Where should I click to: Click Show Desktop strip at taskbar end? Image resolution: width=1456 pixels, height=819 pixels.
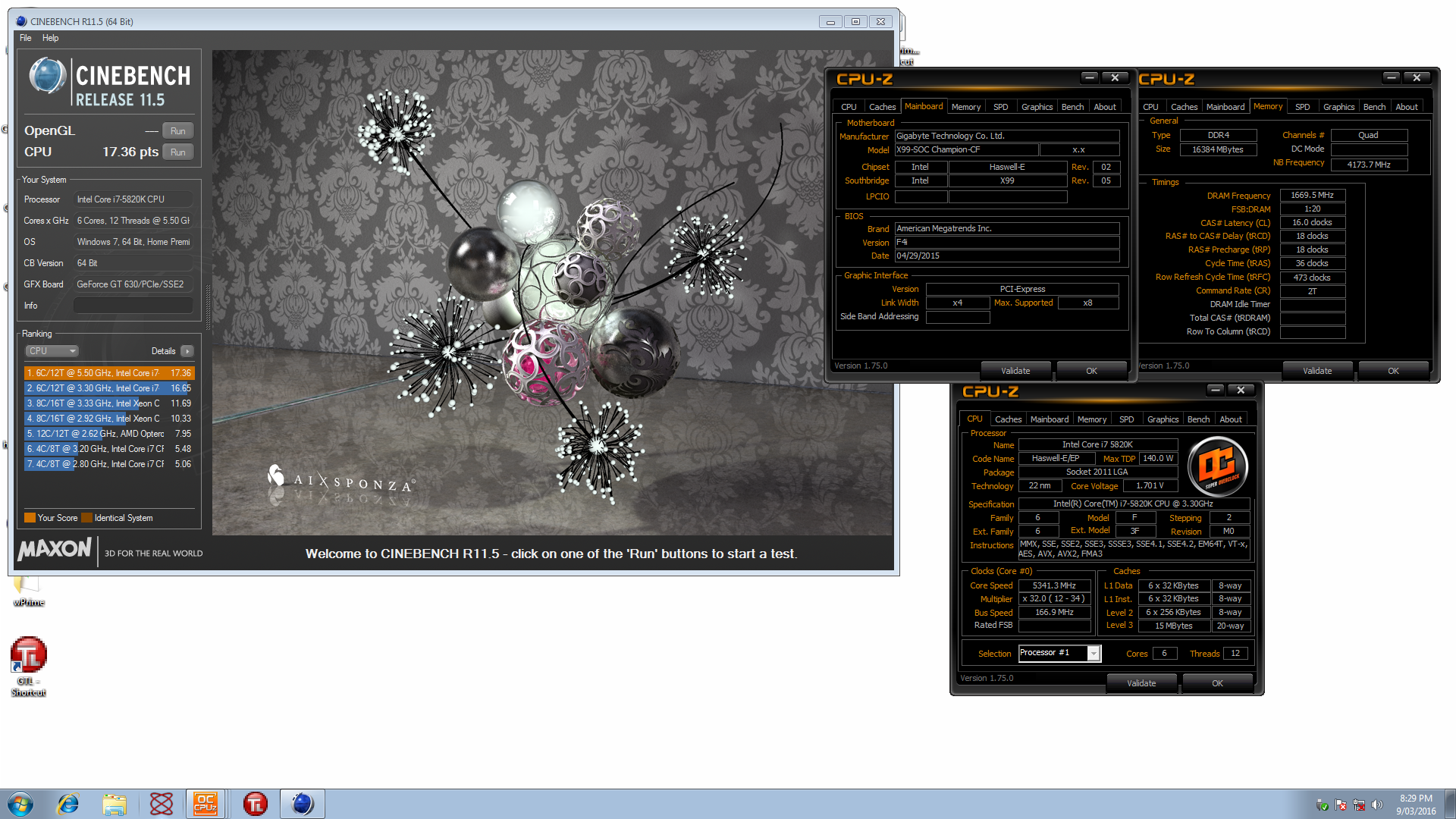point(1451,804)
